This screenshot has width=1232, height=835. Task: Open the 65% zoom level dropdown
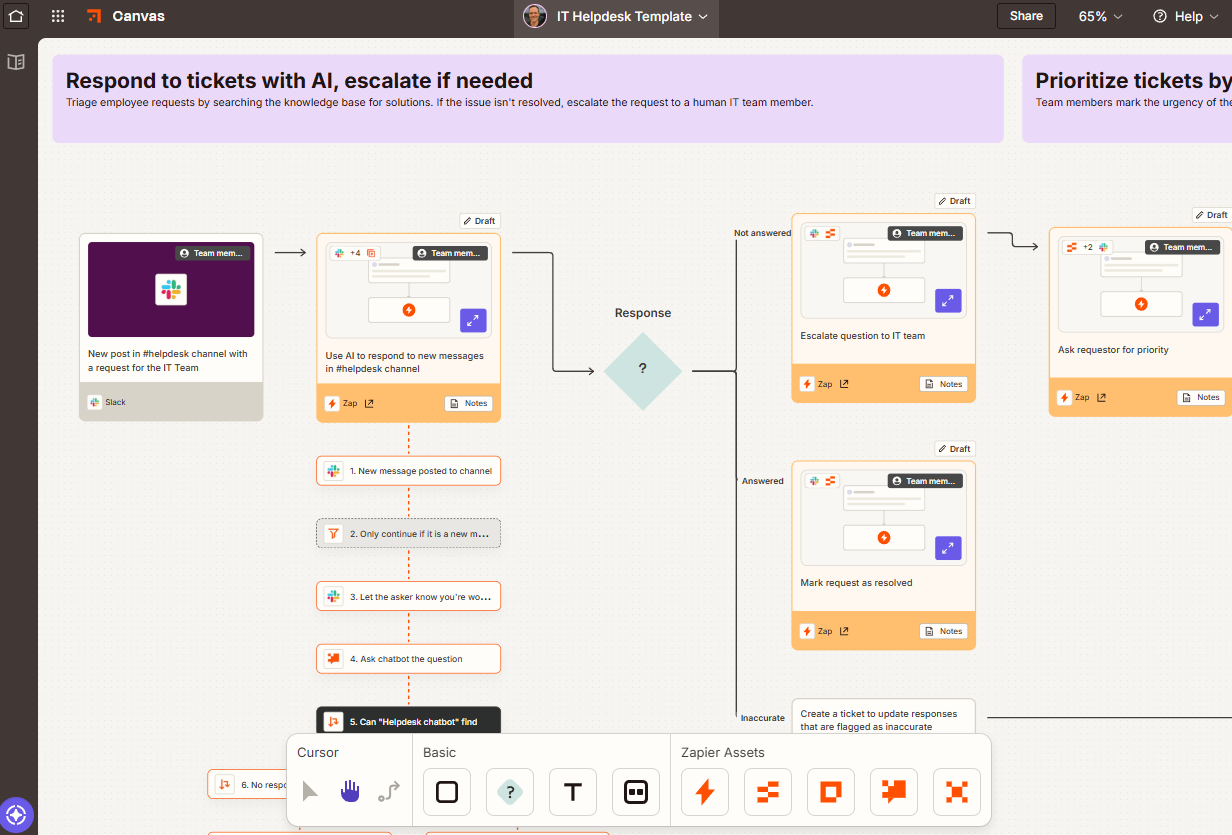(x=1100, y=16)
